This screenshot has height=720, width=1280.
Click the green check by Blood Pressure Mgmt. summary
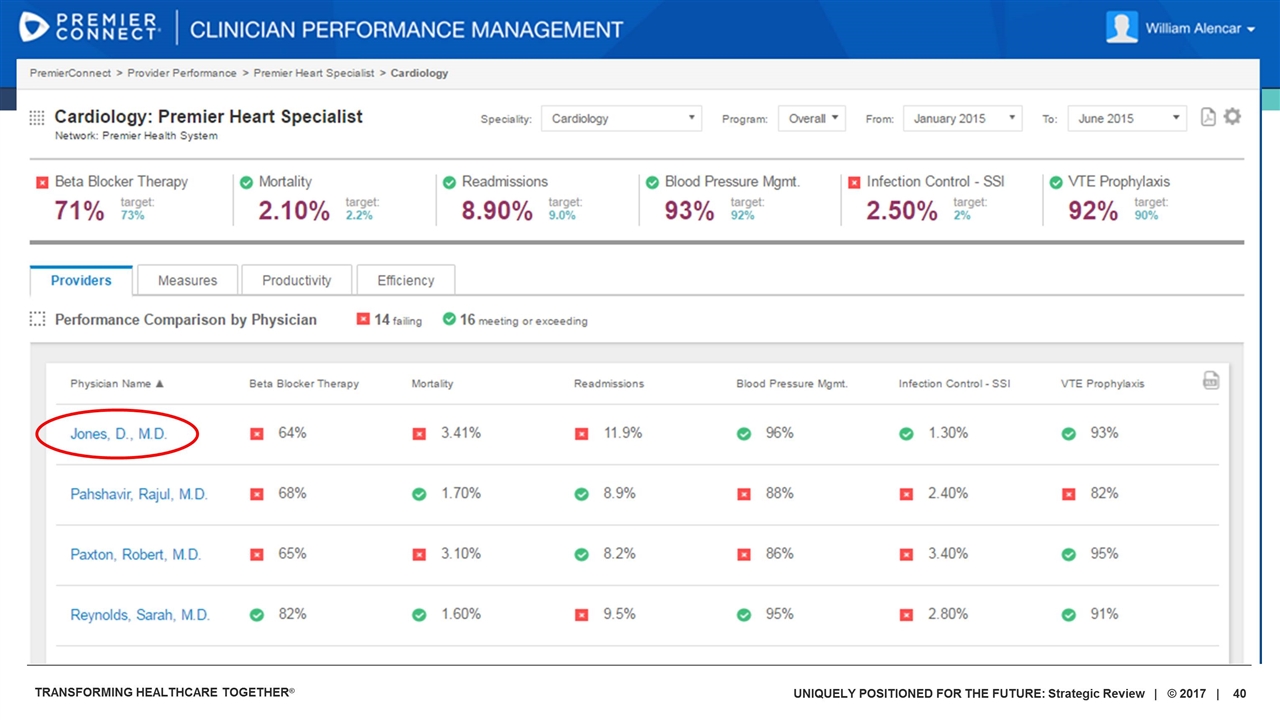652,182
